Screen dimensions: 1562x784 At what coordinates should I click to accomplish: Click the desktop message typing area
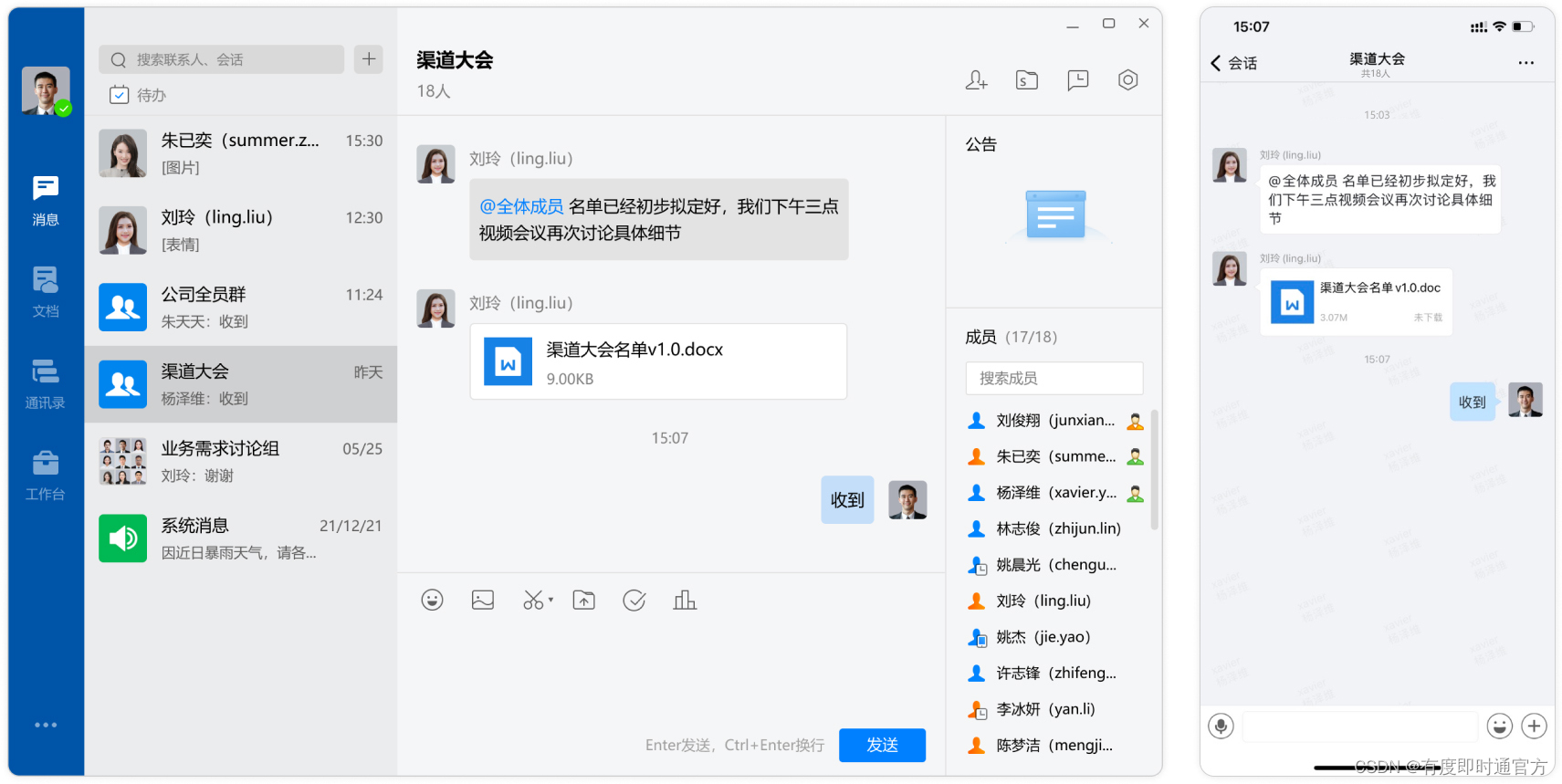click(671, 671)
